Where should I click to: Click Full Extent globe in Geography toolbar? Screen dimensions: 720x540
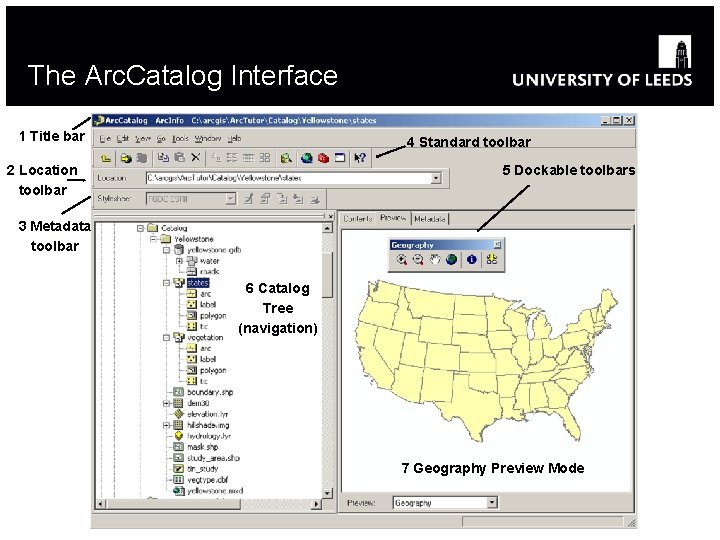pyautogui.click(x=451, y=260)
